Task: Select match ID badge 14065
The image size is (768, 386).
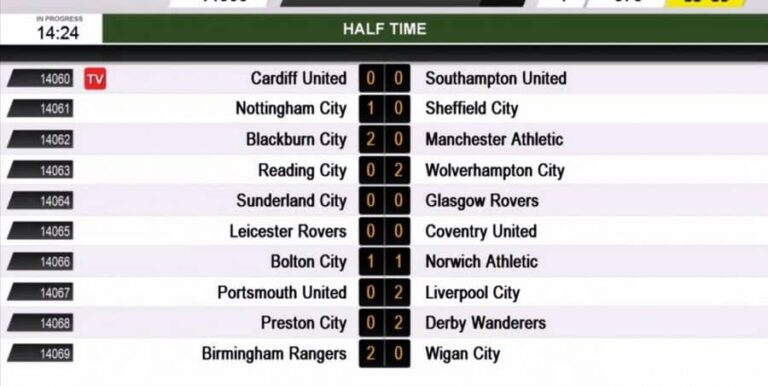Action: click(x=41, y=231)
